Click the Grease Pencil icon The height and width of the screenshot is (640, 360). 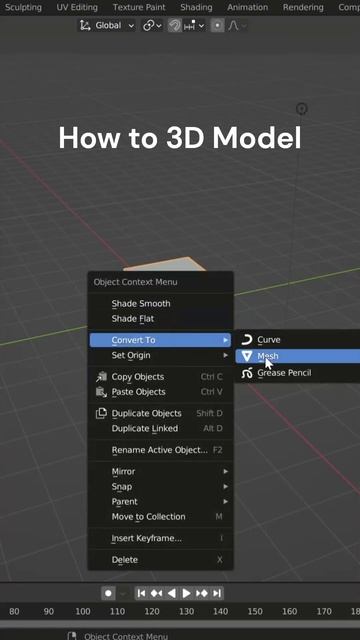point(247,373)
